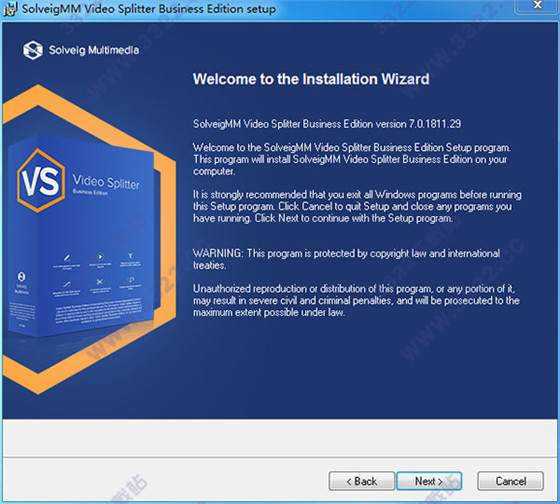Click the 'Video Splitter' title on the product box
This screenshot has width=560, height=504.
pyautogui.click(x=106, y=182)
